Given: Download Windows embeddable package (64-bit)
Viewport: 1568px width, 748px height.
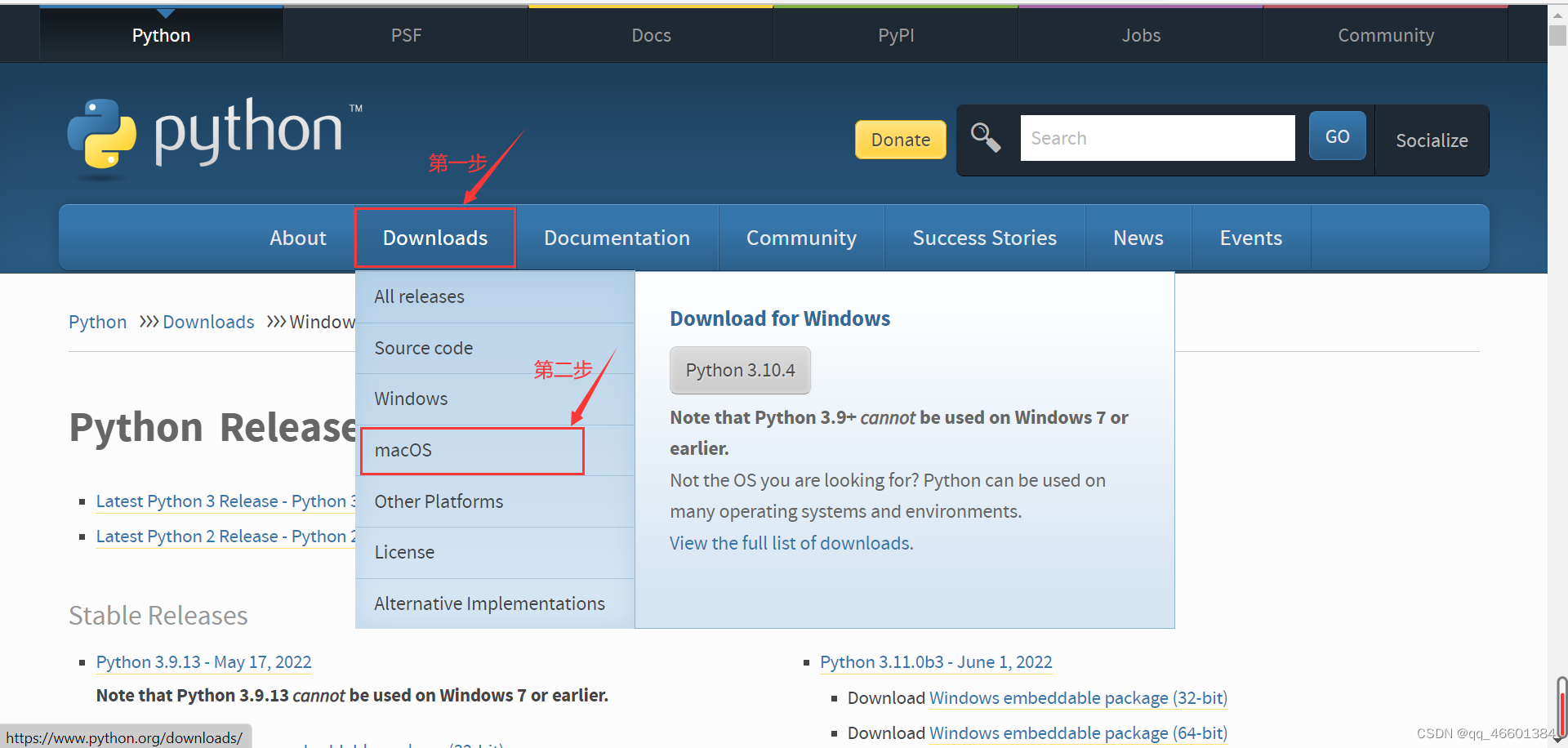Looking at the screenshot, I should click(x=1078, y=733).
